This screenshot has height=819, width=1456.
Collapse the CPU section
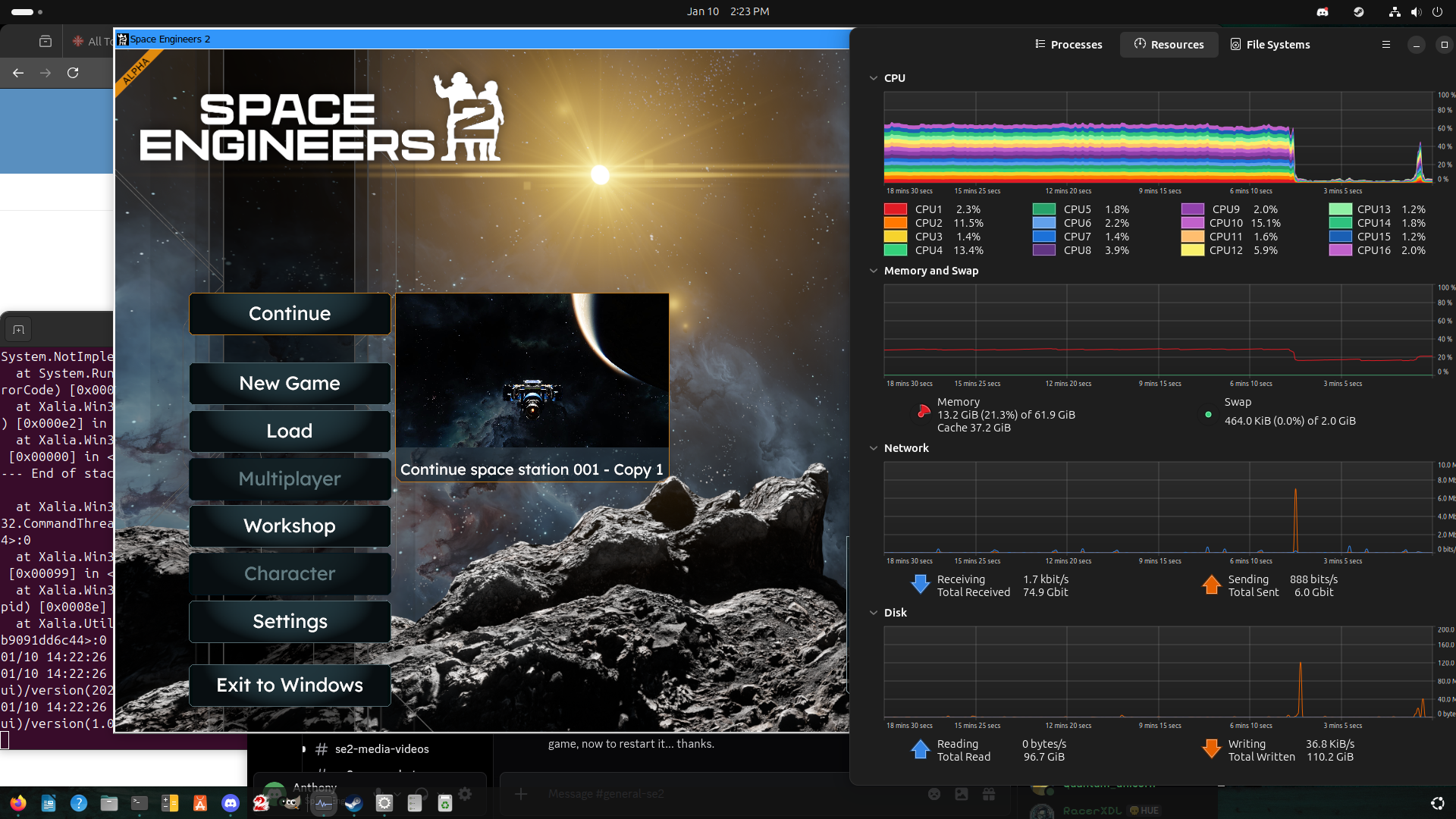[874, 78]
